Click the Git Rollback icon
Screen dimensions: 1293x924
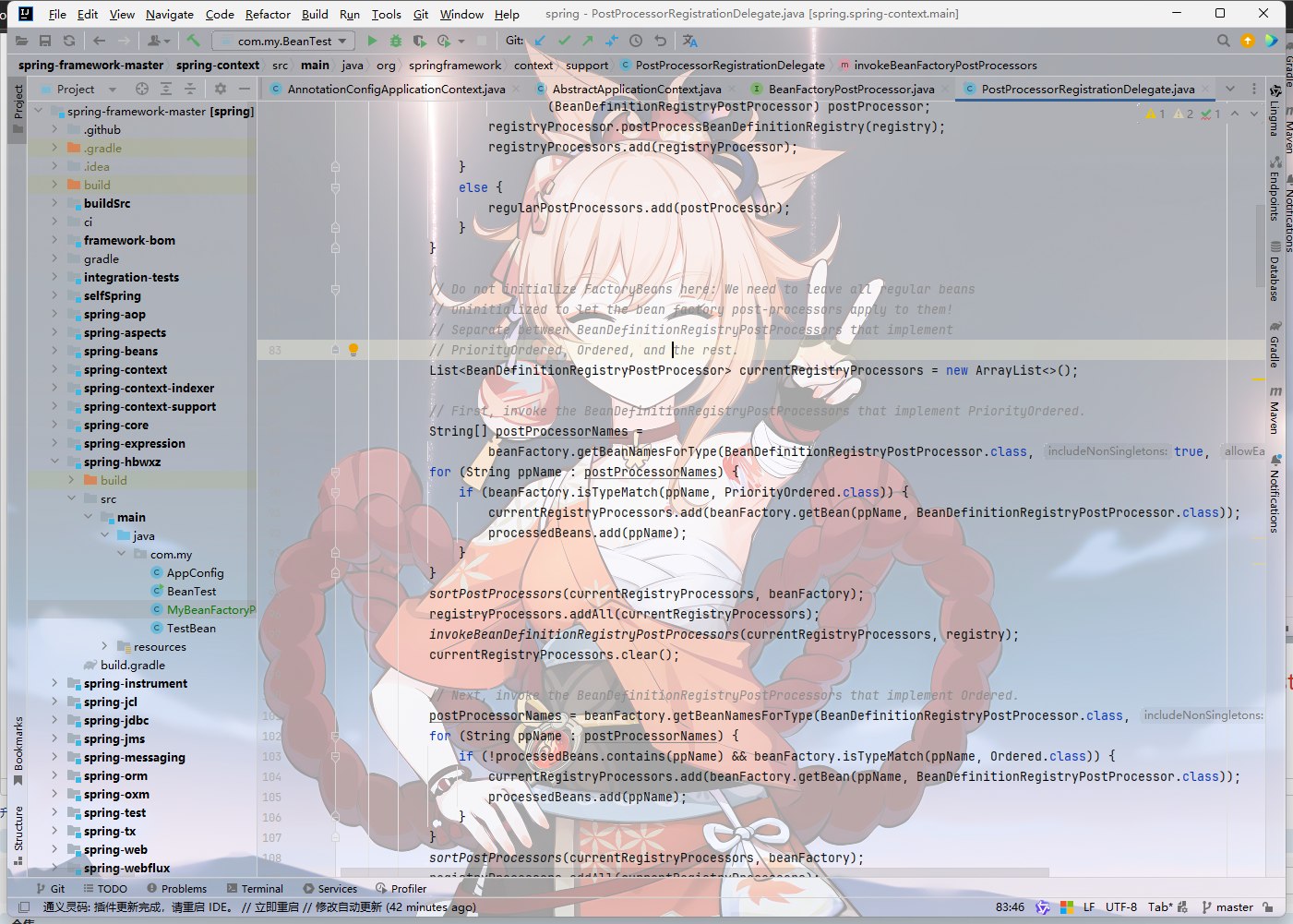[660, 41]
